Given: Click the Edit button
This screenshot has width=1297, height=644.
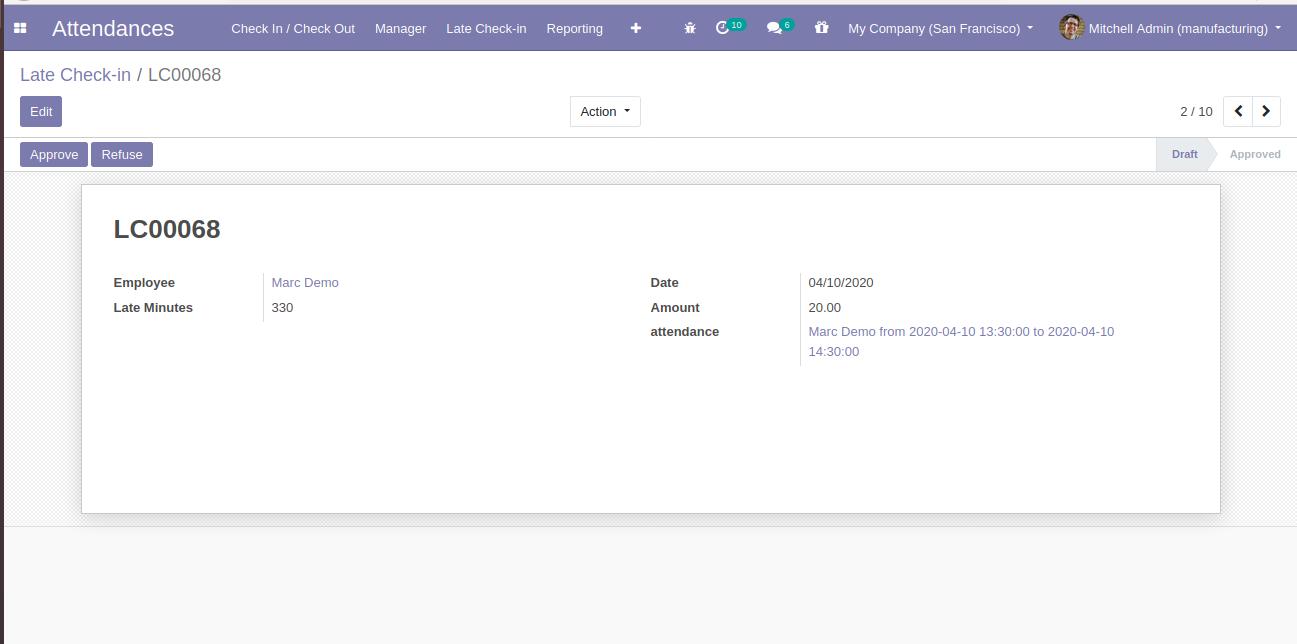Looking at the screenshot, I should pos(41,111).
